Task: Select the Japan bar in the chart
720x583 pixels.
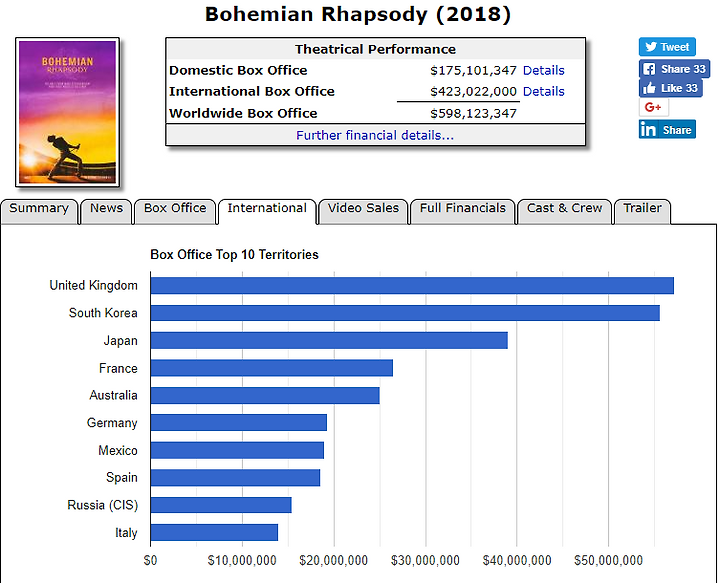Action: click(329, 341)
